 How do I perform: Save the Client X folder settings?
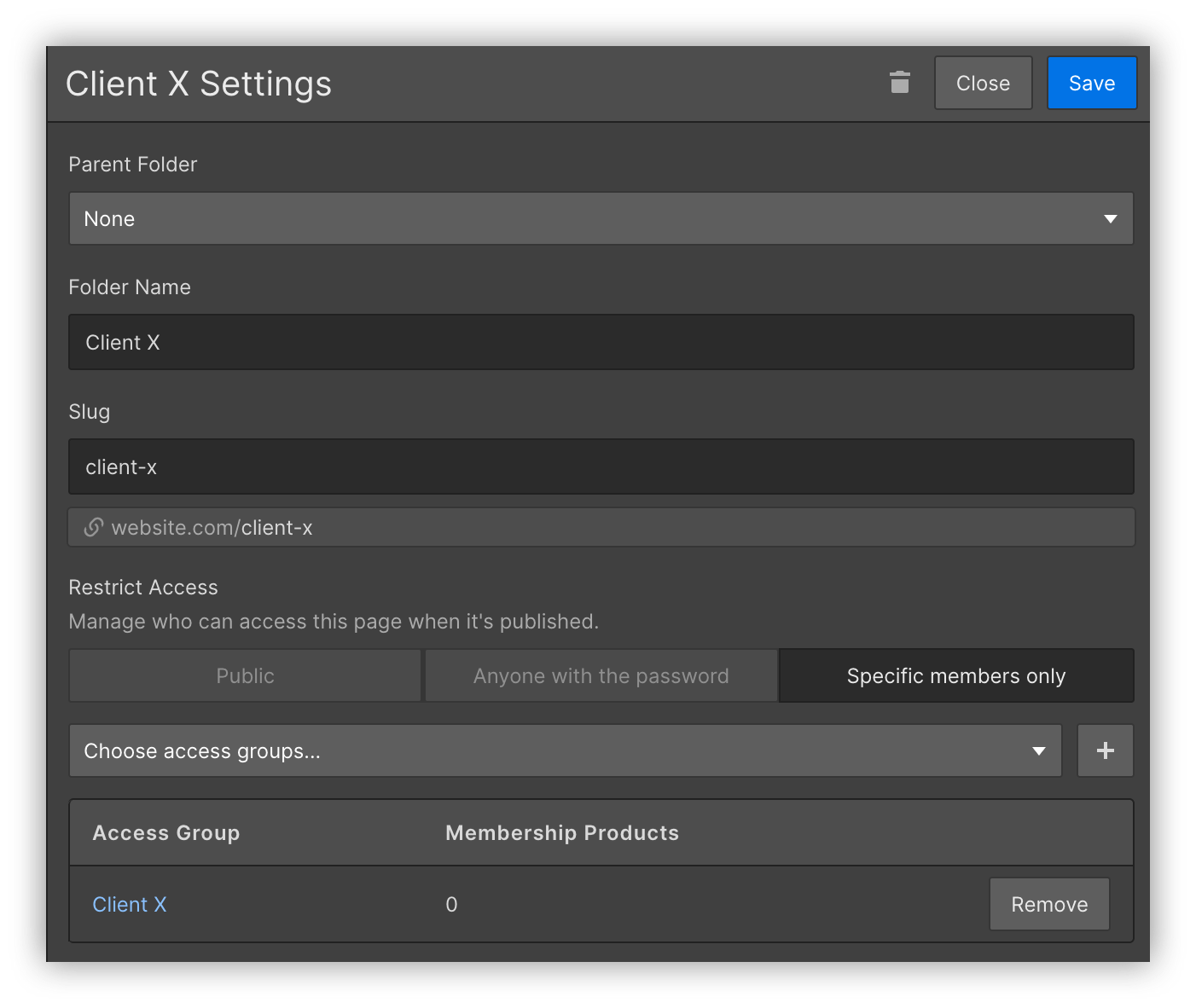(1092, 83)
